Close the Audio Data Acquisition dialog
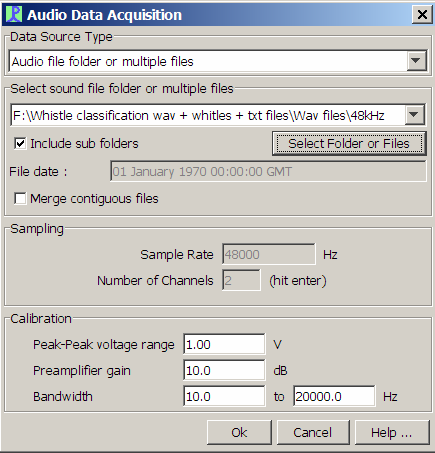Screen dimensions: 435x453 click(x=422, y=15)
